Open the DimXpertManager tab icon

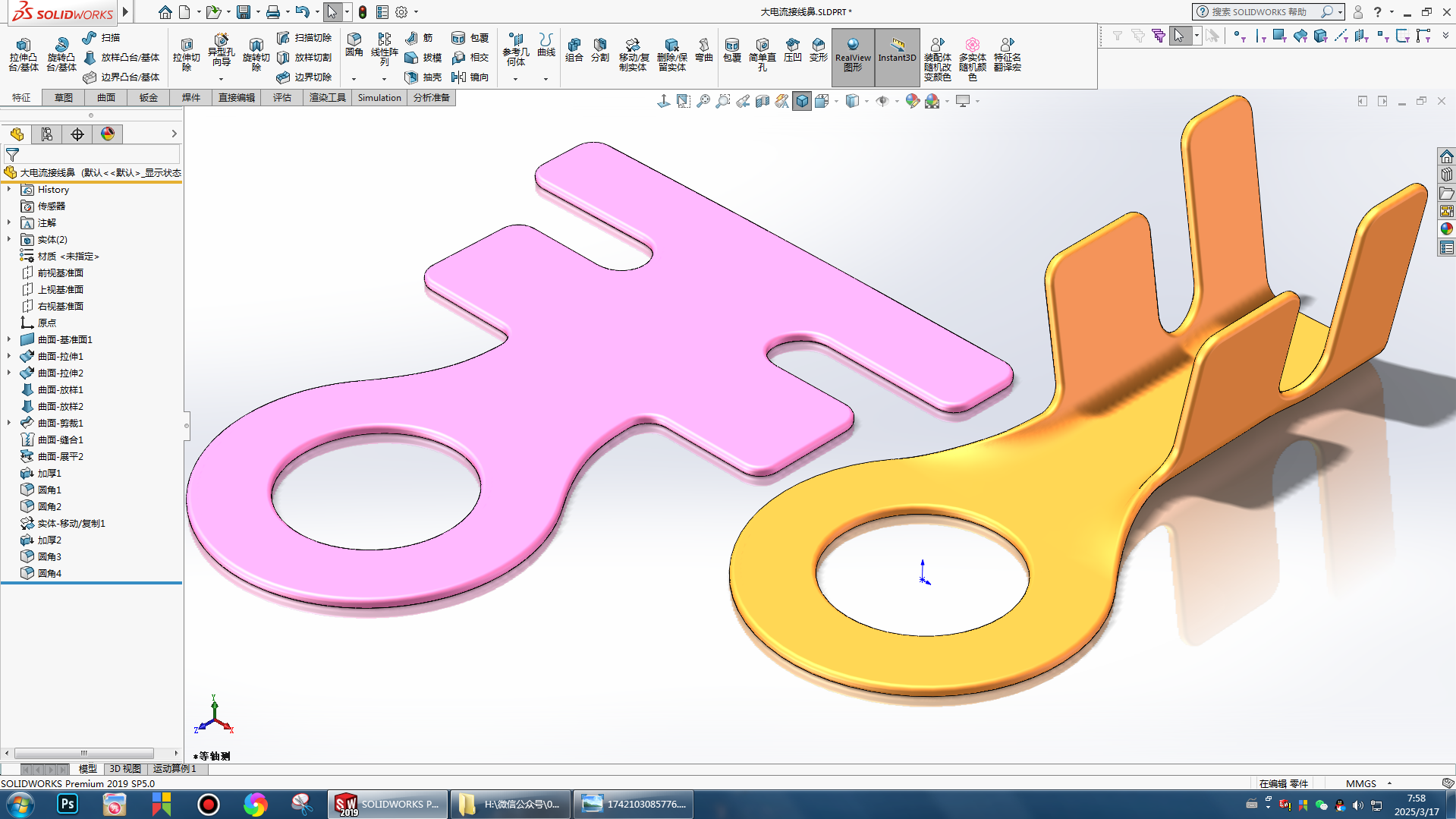pos(77,134)
